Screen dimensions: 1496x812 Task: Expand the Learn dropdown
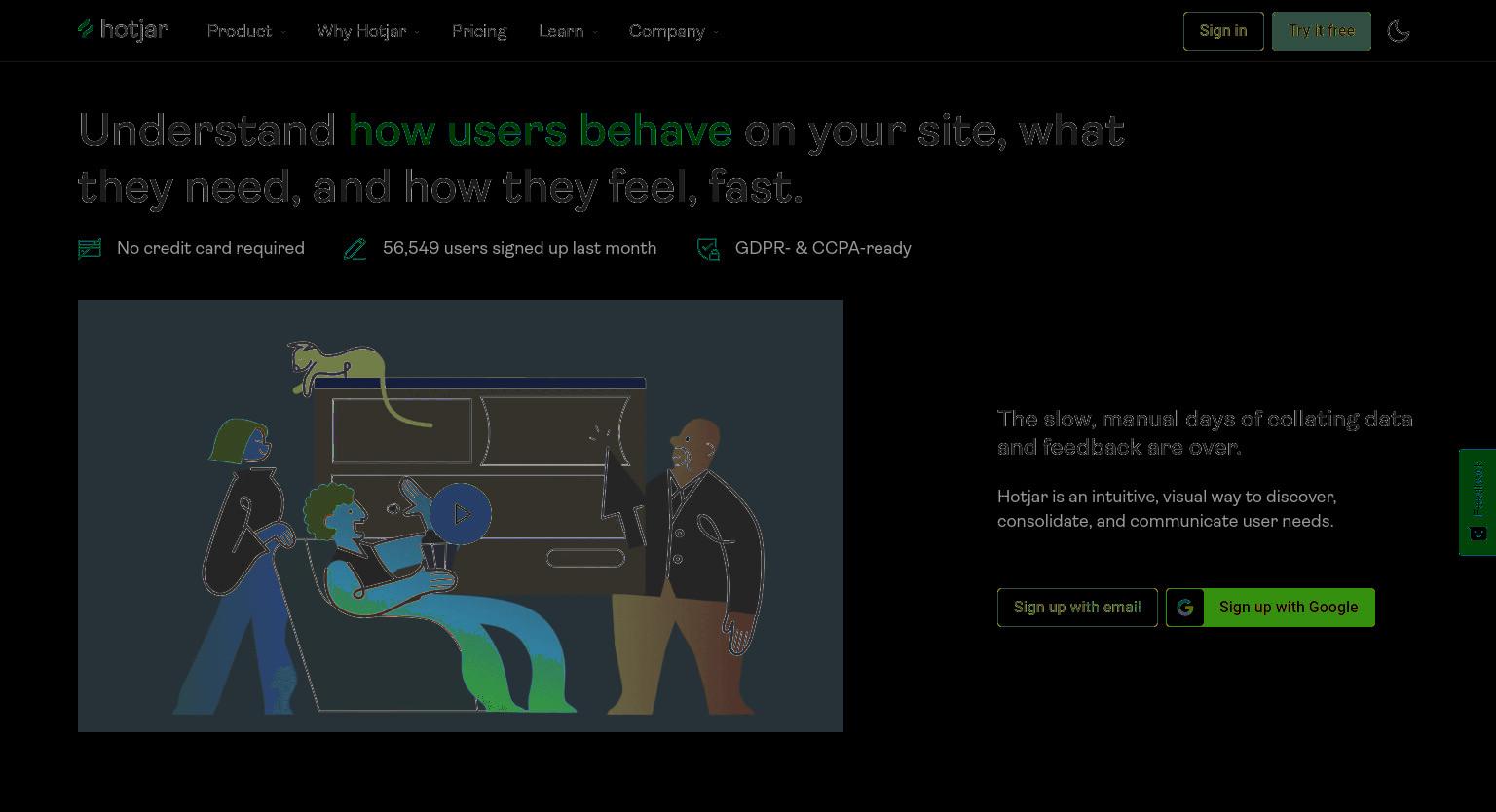(568, 31)
